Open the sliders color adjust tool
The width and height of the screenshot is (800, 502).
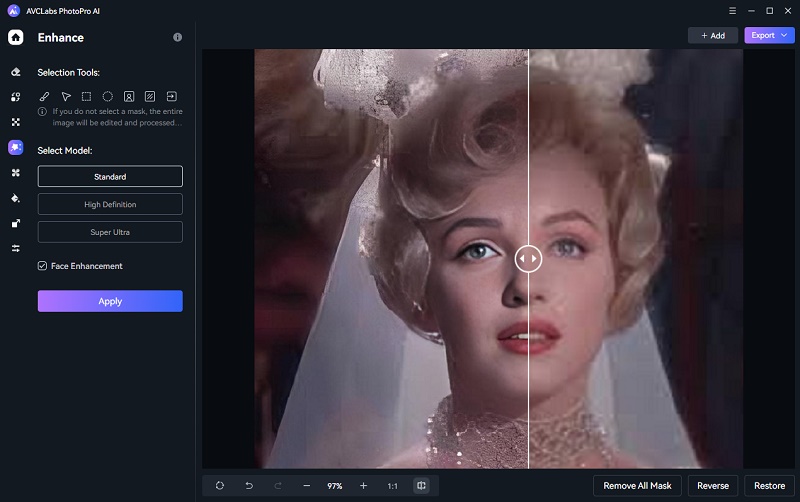16,248
